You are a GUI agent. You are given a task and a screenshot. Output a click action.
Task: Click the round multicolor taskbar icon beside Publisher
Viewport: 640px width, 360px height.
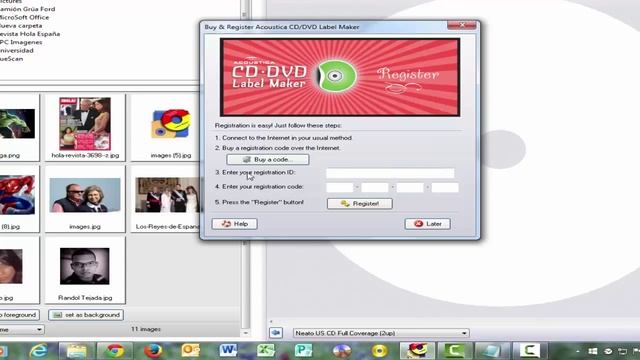342,351
